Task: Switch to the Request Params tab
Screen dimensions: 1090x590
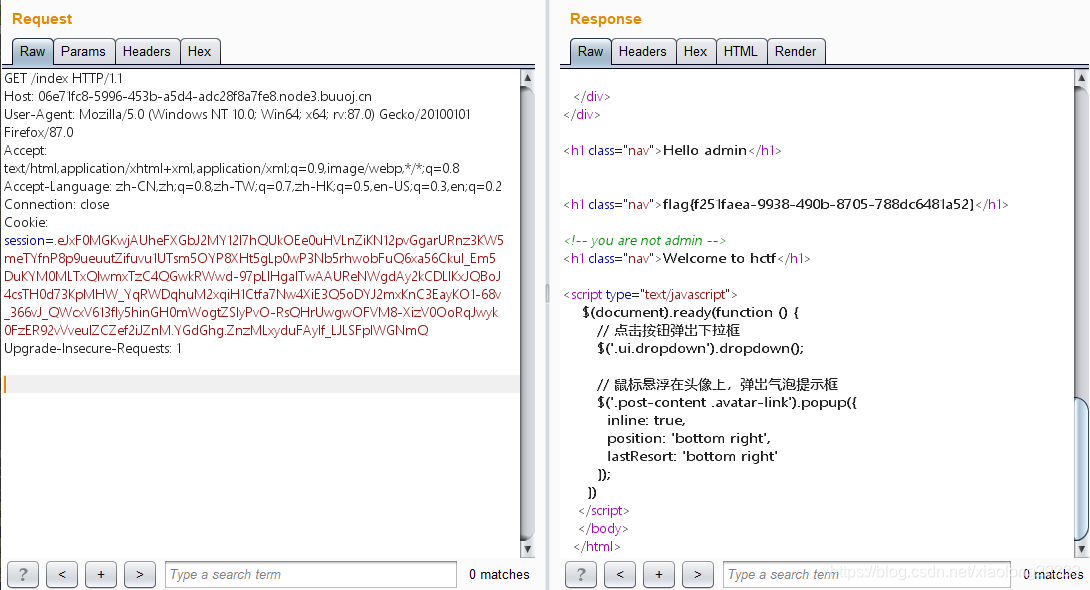Action: [83, 51]
